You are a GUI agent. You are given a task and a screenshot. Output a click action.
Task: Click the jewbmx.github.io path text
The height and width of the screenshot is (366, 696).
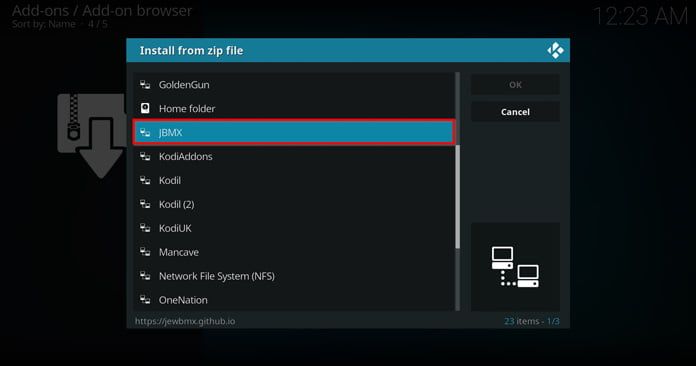[185, 321]
